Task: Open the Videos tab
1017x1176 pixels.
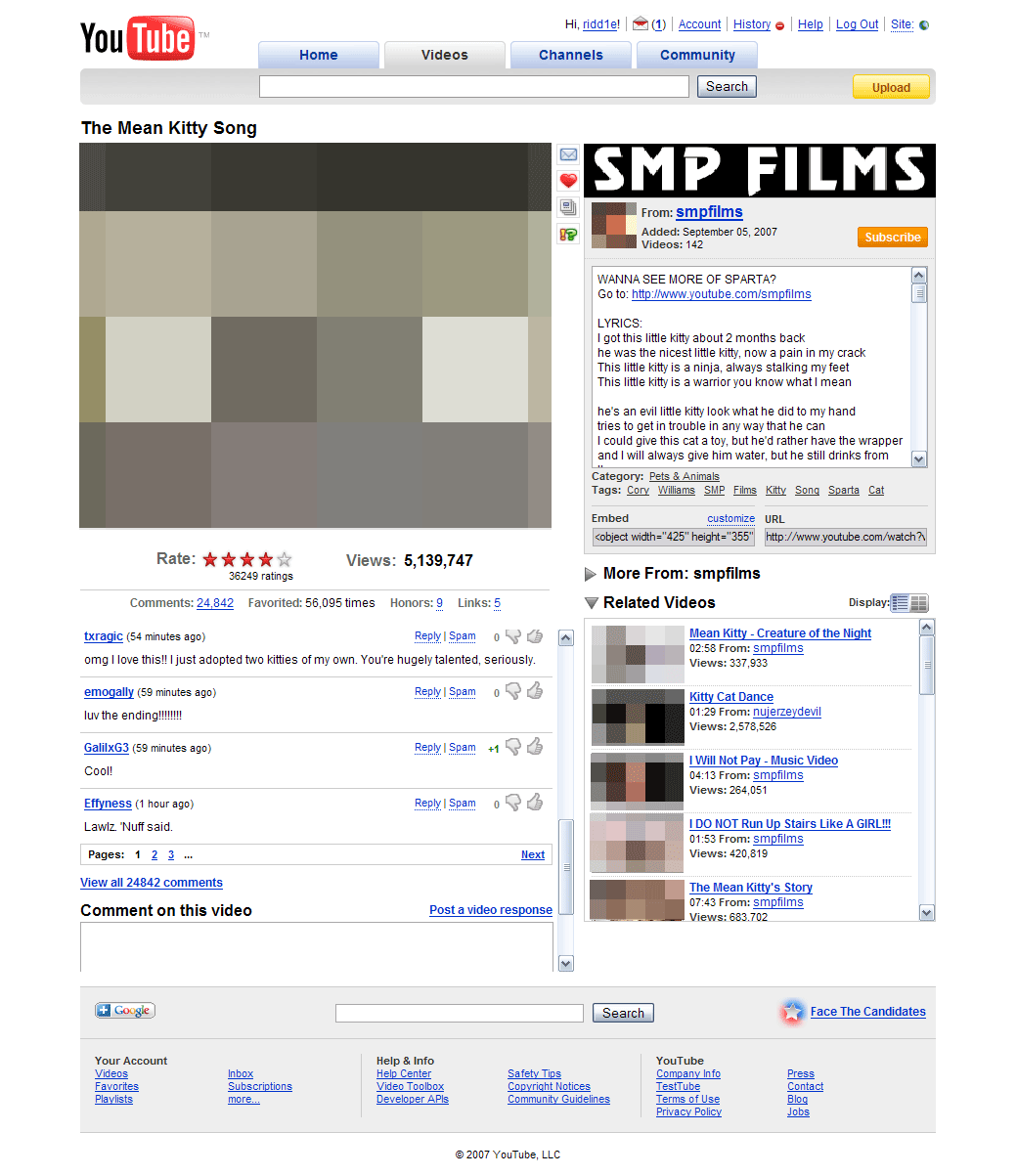Action: pyautogui.click(x=445, y=55)
